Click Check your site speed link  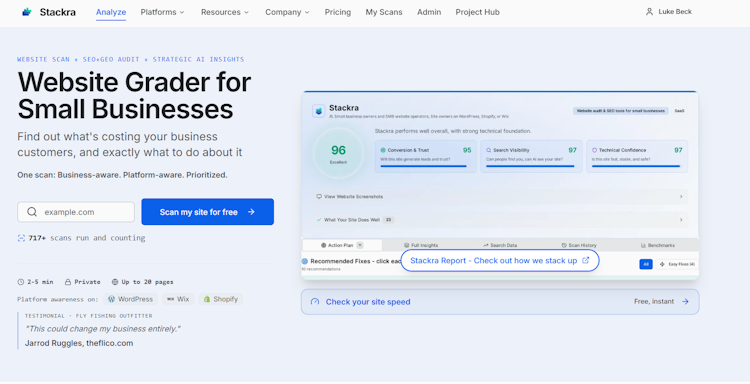[500, 302]
